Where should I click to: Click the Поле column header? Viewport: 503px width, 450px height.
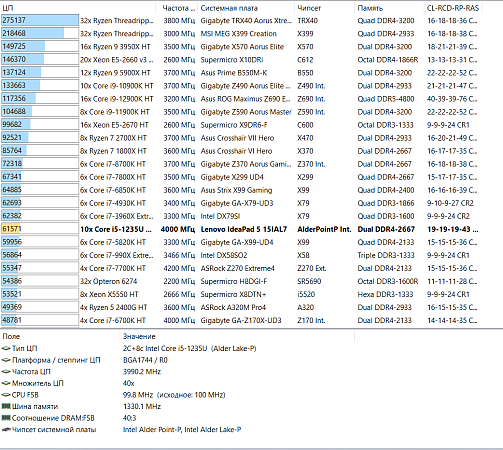(x=60, y=336)
